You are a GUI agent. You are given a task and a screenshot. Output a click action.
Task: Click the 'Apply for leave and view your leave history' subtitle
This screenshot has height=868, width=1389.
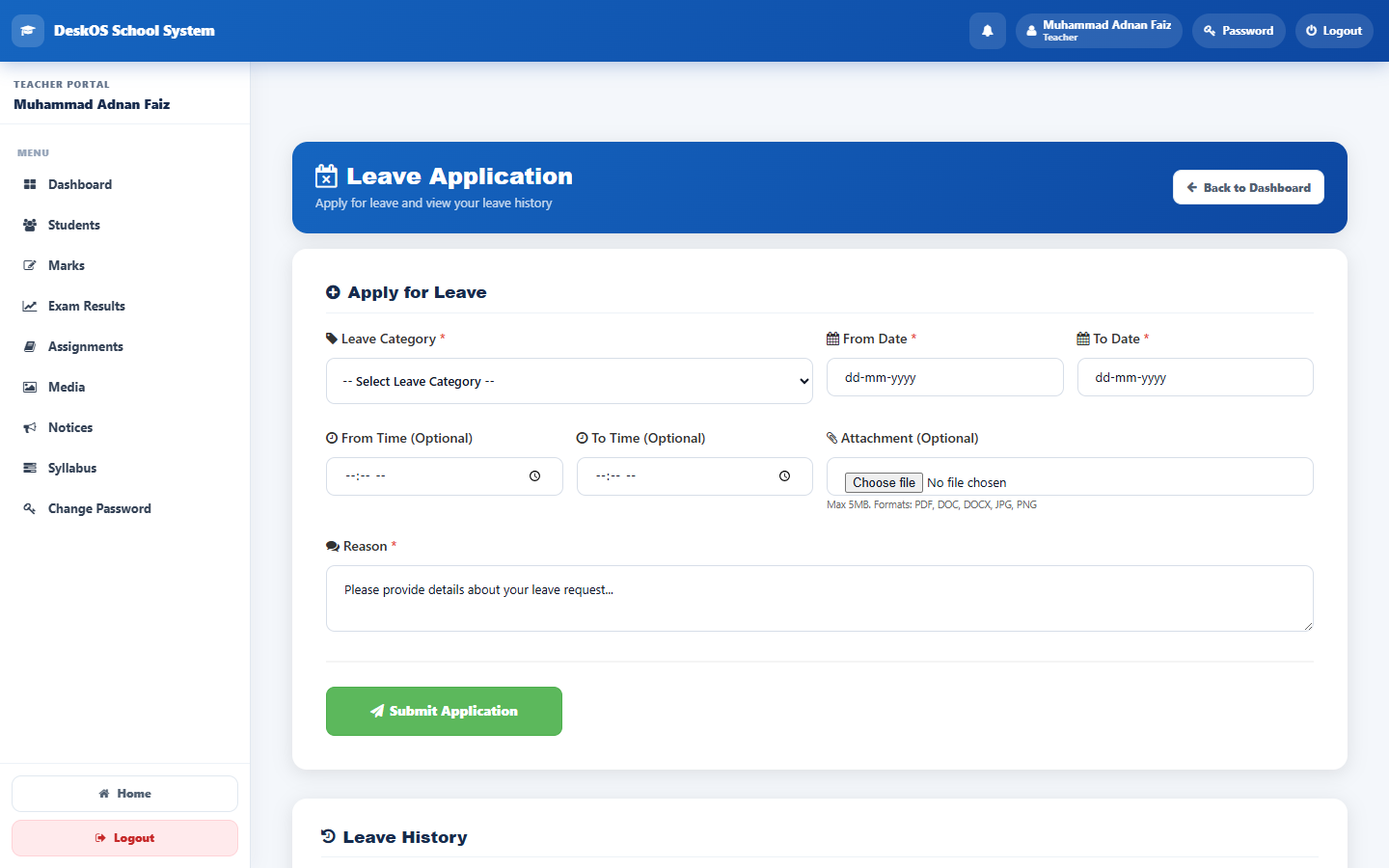[x=433, y=203]
